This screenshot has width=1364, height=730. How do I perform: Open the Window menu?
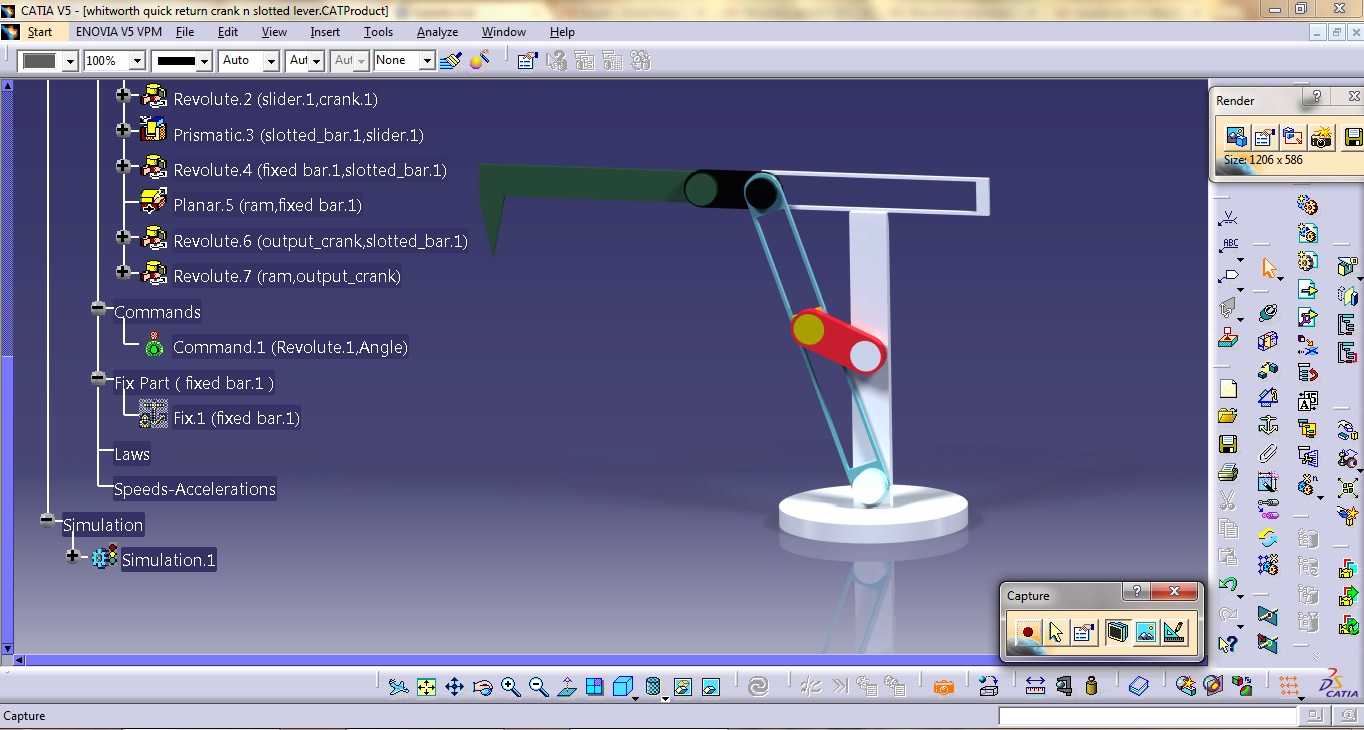(503, 32)
